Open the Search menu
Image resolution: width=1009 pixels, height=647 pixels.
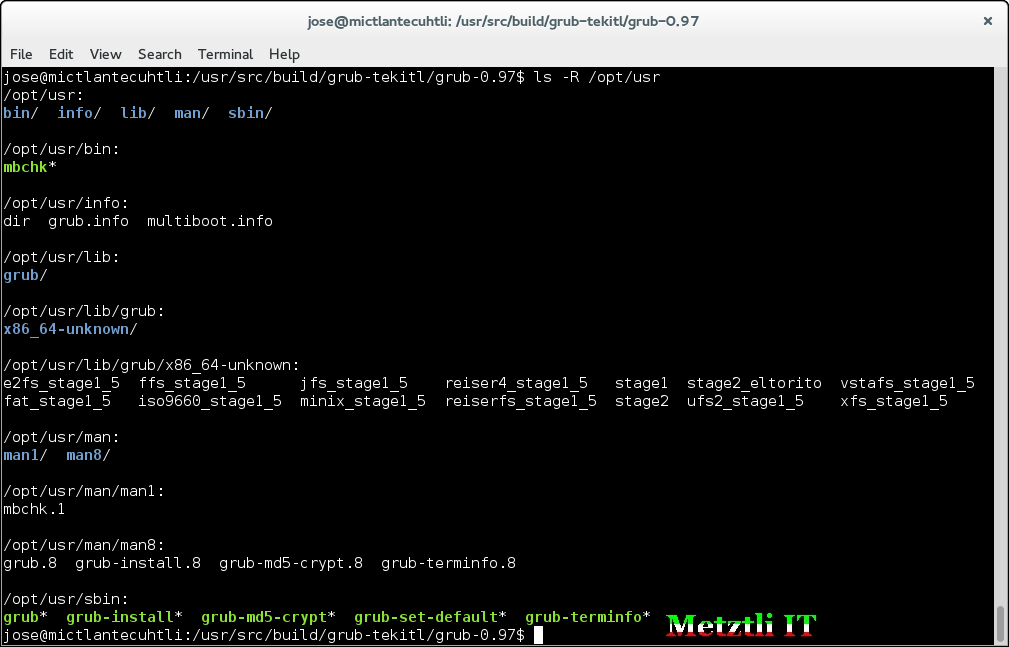[x=160, y=54]
